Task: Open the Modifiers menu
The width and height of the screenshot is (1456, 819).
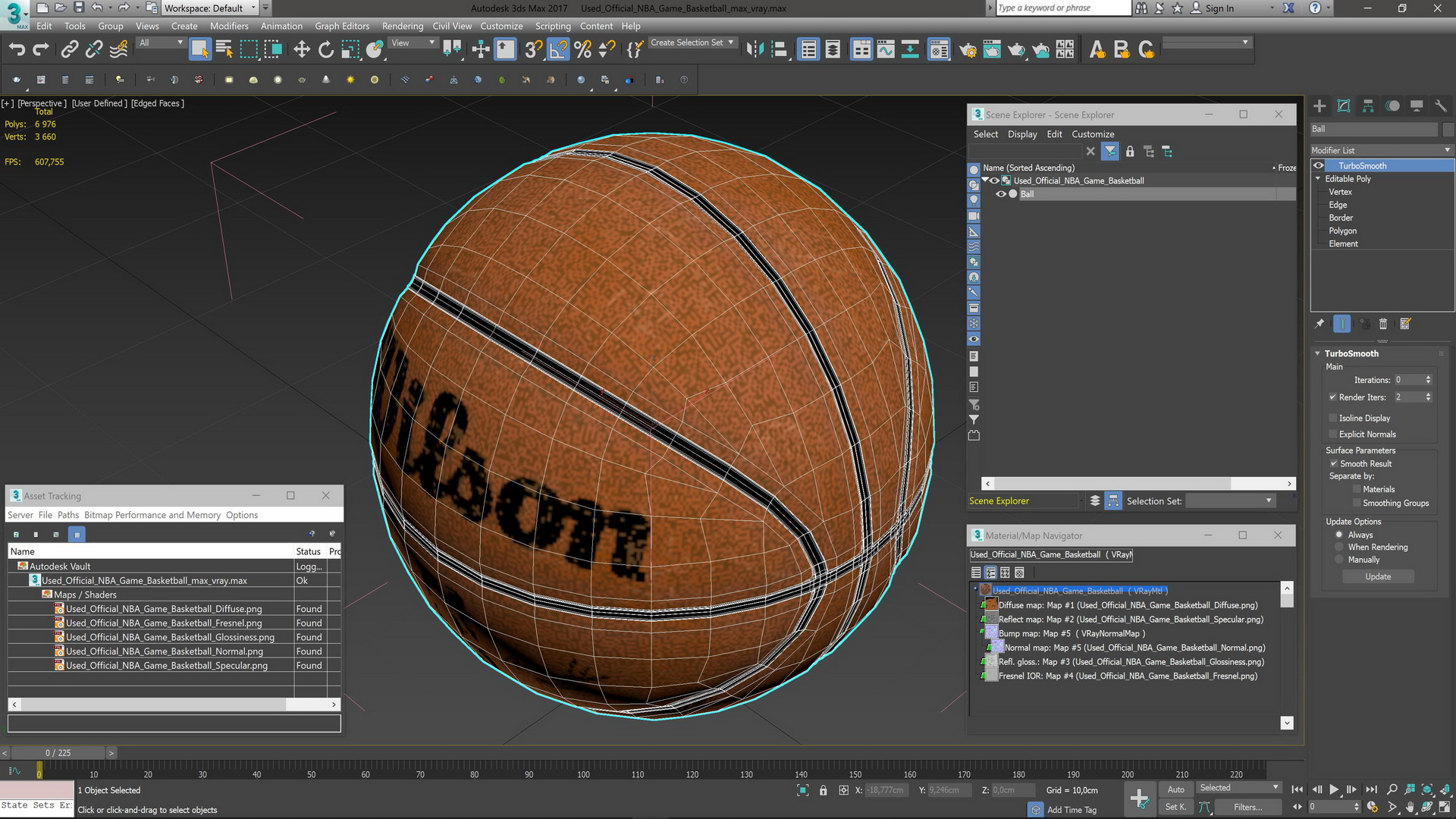Action: point(228,26)
